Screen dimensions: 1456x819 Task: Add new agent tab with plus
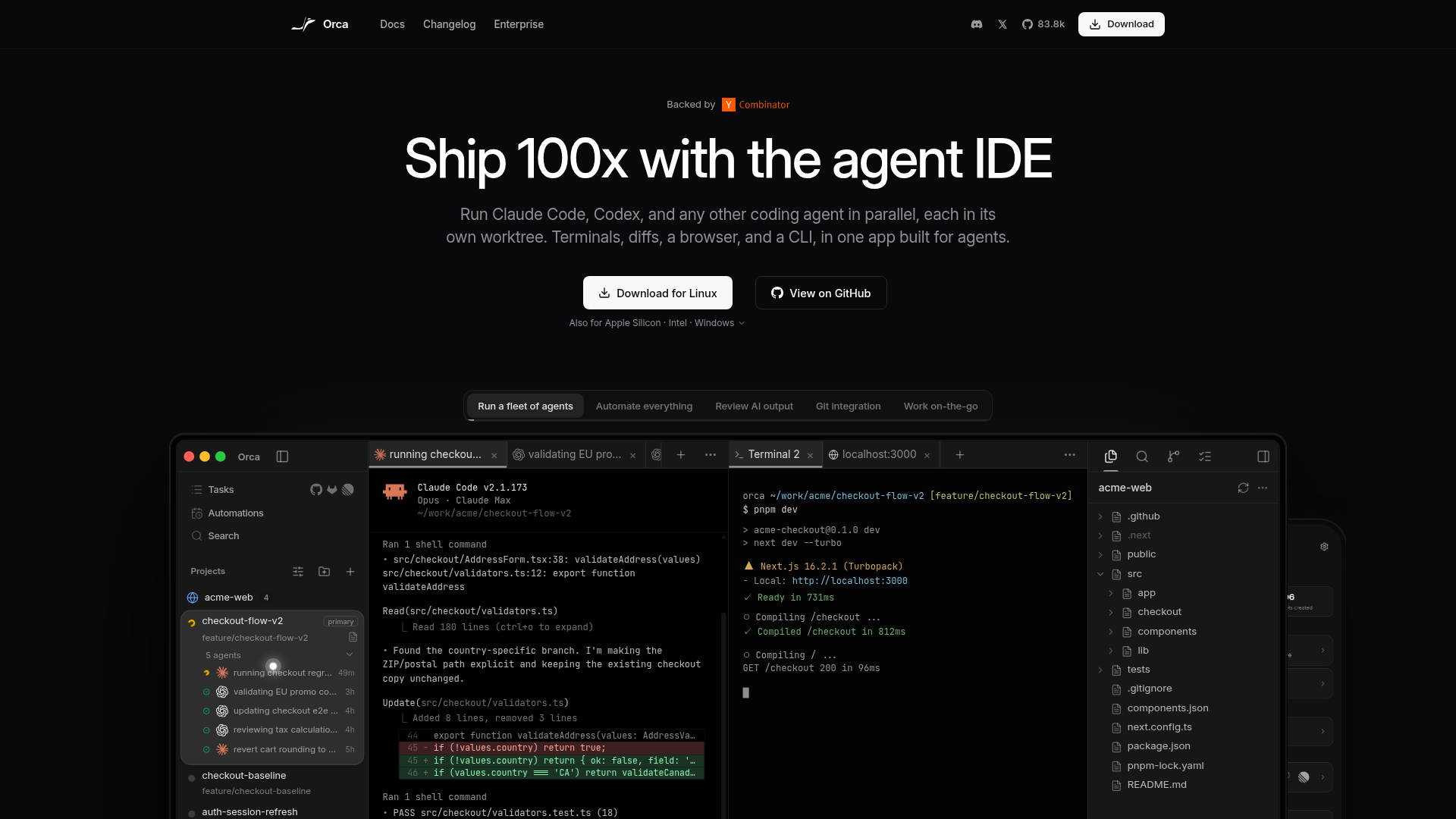click(x=681, y=455)
